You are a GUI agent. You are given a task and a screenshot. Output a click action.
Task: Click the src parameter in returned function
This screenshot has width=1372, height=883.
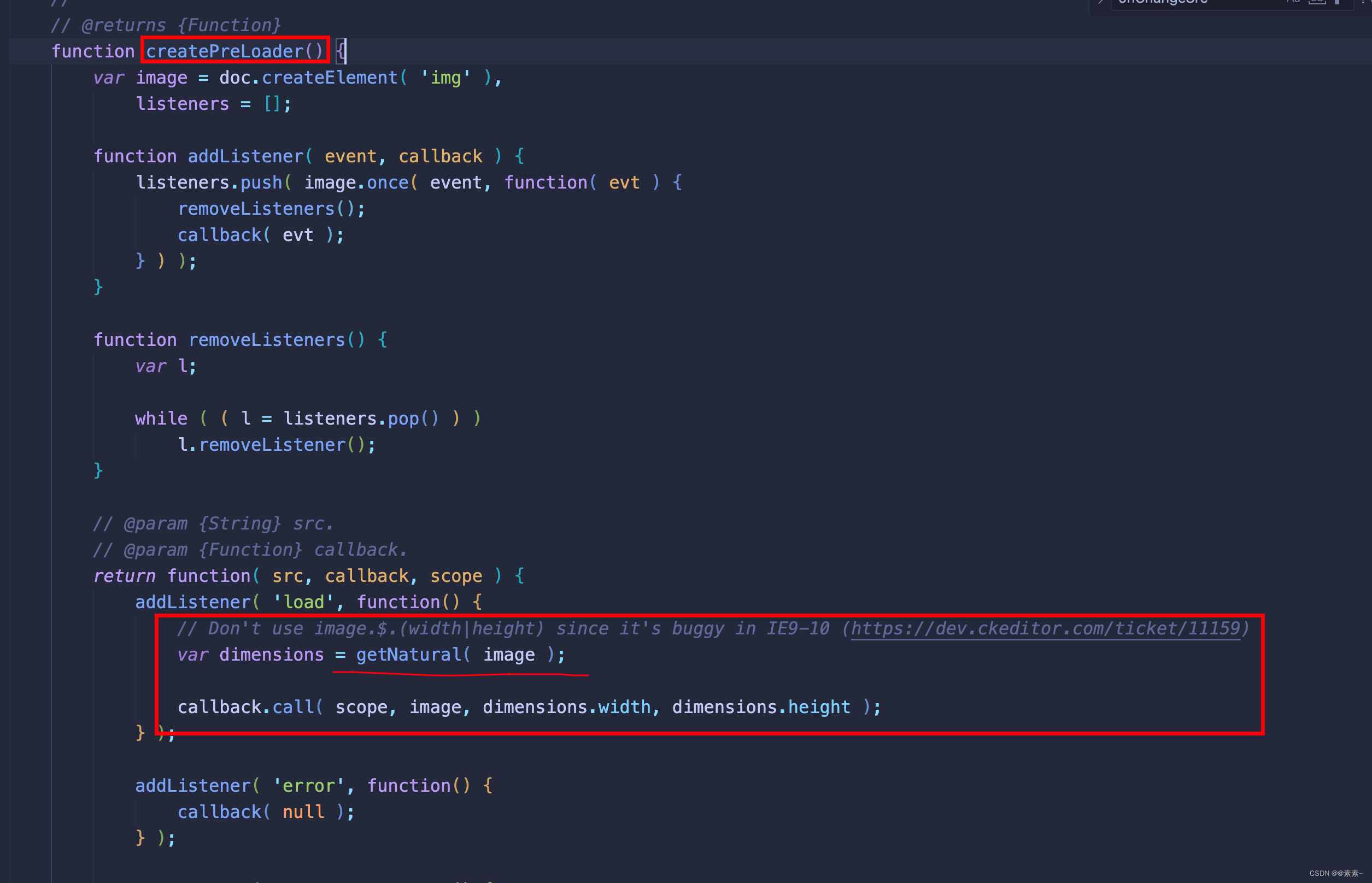pos(288,576)
